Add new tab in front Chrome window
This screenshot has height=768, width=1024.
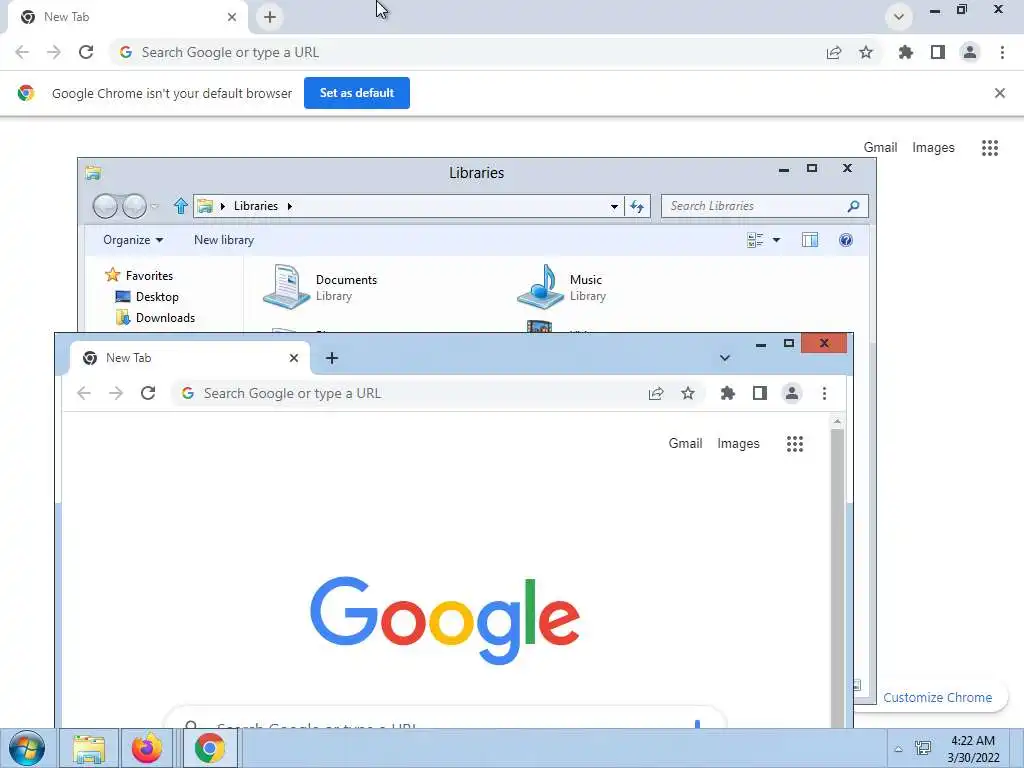(332, 358)
